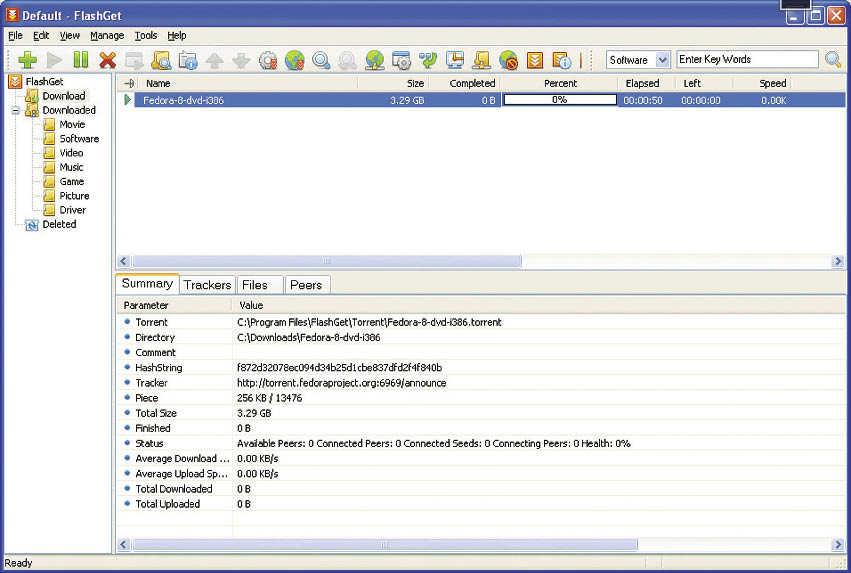851x573 pixels.
Task: Select the Picture folder
Action: 74,196
